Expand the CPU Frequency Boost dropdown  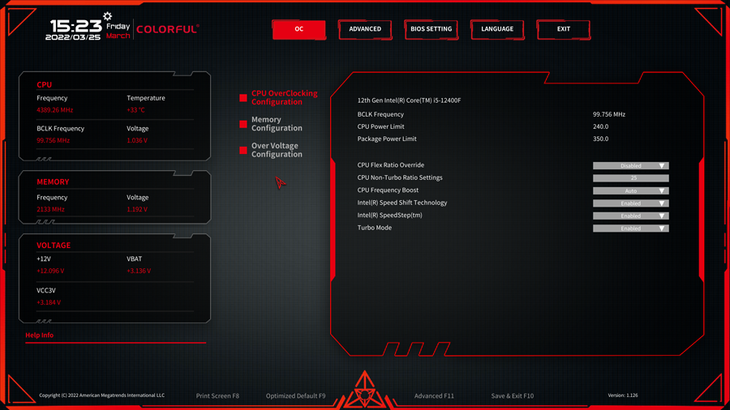630,190
